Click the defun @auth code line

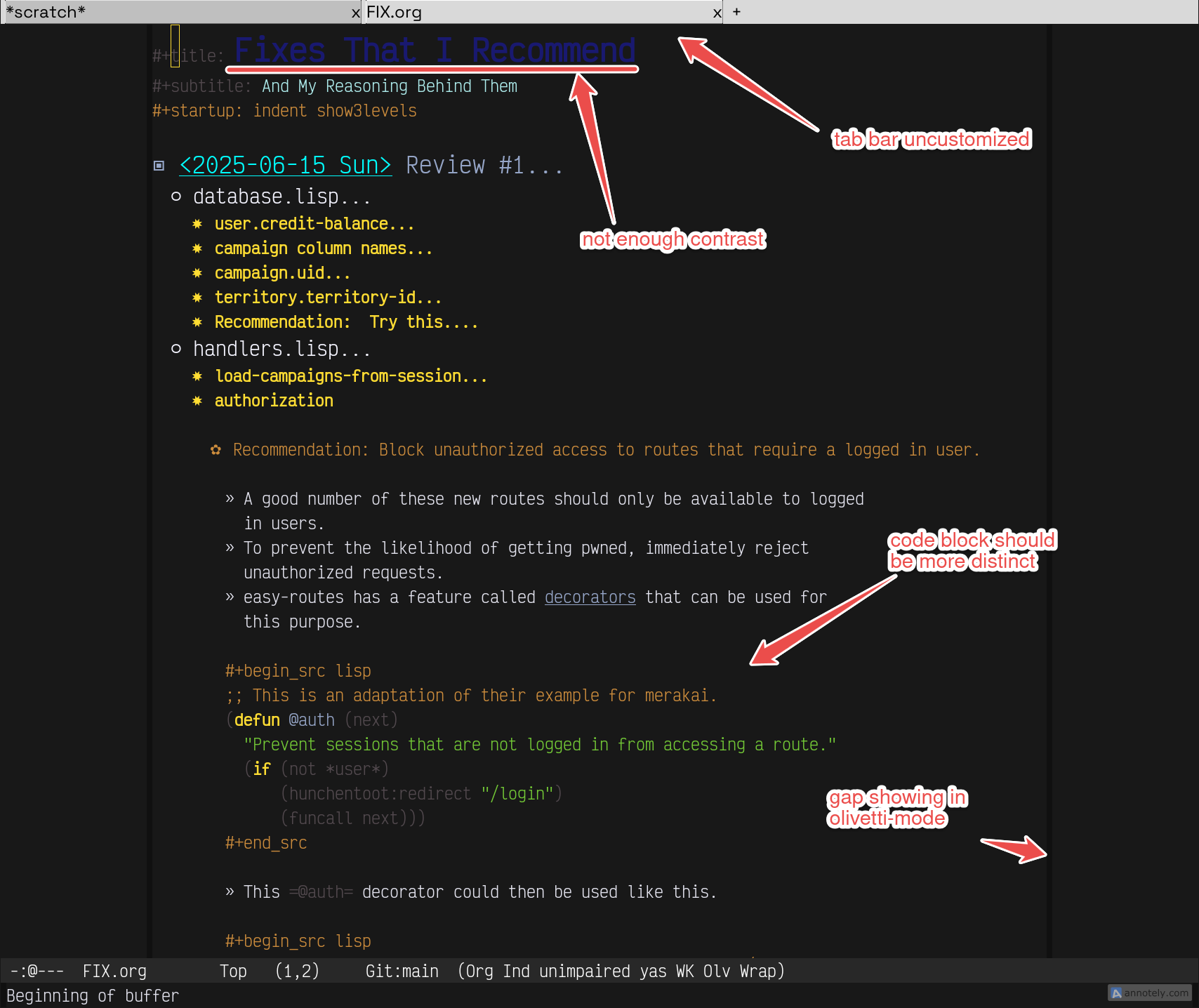[312, 720]
